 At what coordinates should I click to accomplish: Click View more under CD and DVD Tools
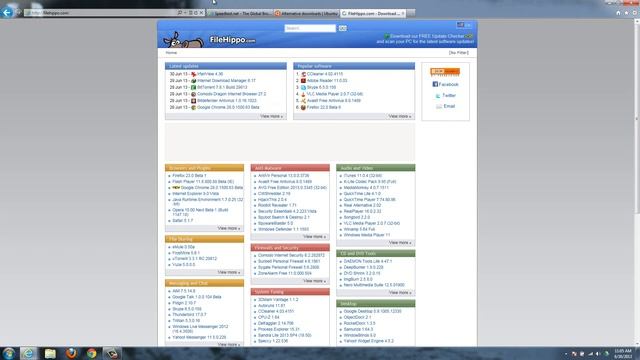(400, 293)
